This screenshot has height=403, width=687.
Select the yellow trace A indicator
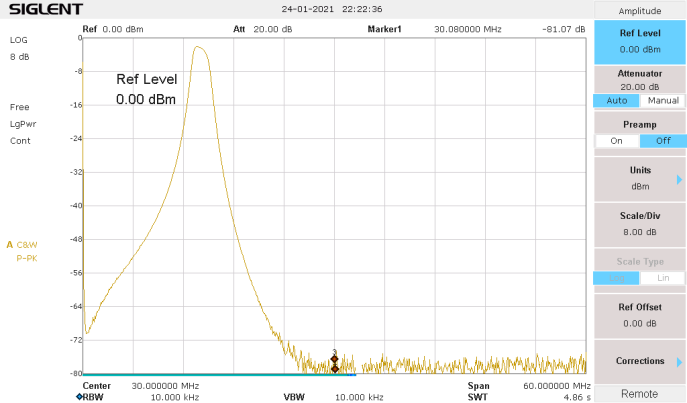pos(10,244)
